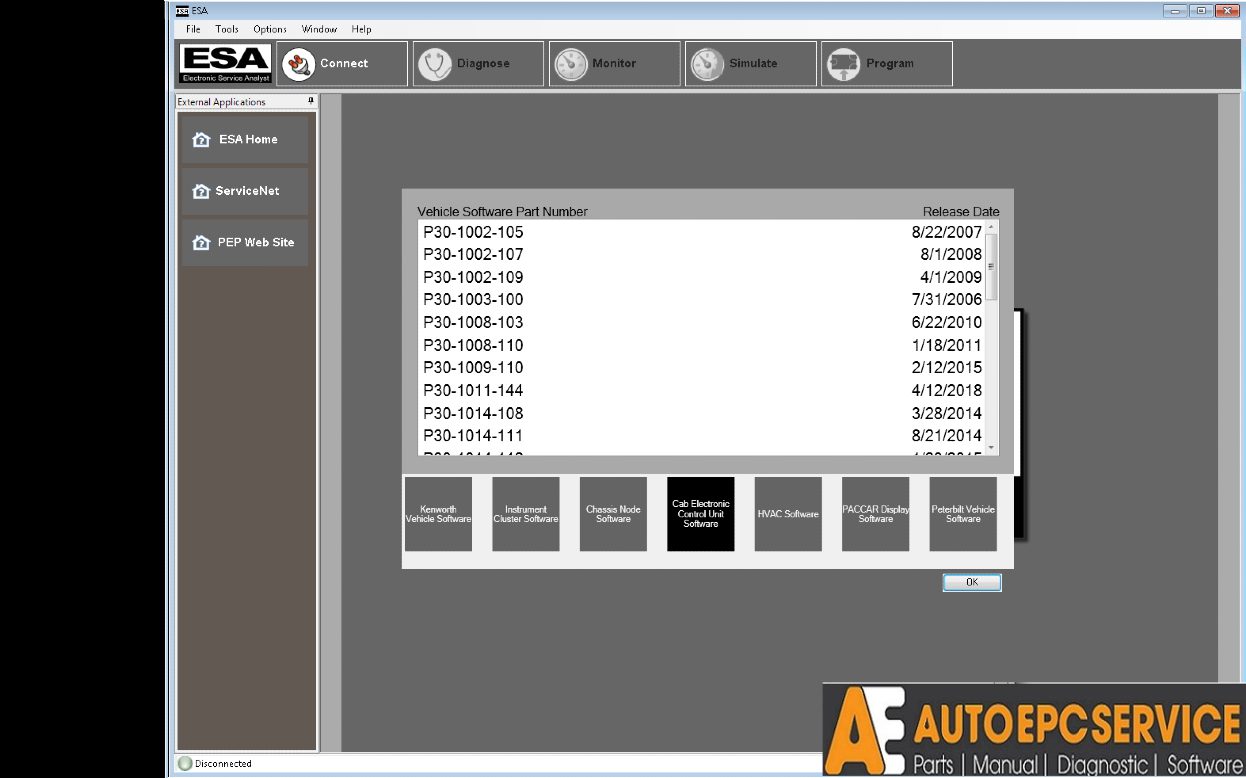Open the Window menu
The width and height of the screenshot is (1246, 778).
click(x=319, y=29)
